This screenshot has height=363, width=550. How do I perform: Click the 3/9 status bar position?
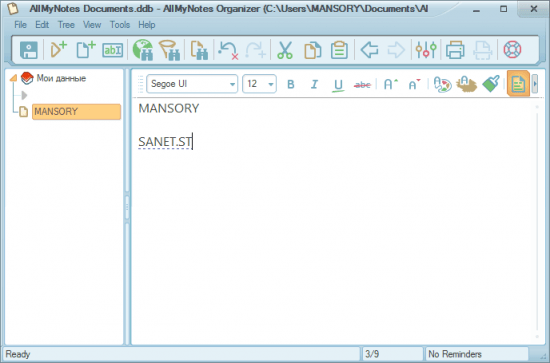pyautogui.click(x=392, y=354)
